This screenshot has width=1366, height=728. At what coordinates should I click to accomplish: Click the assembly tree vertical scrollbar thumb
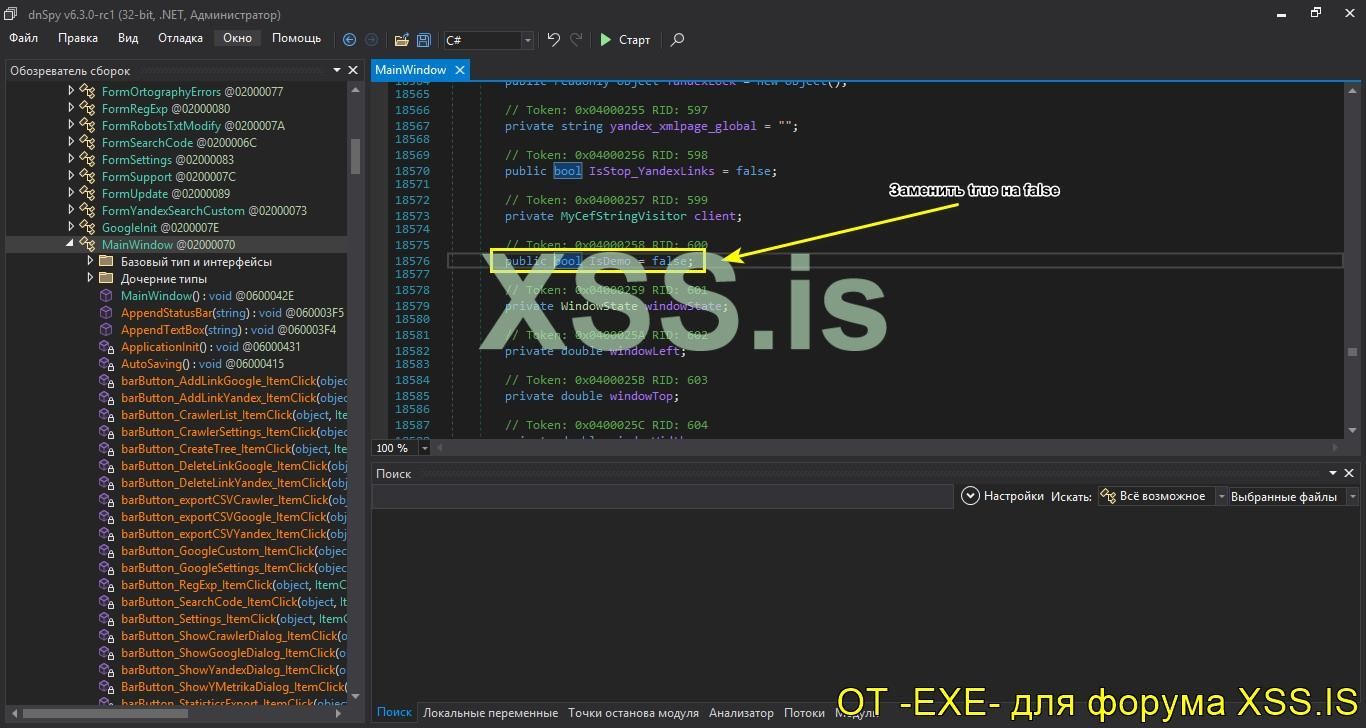[354, 155]
